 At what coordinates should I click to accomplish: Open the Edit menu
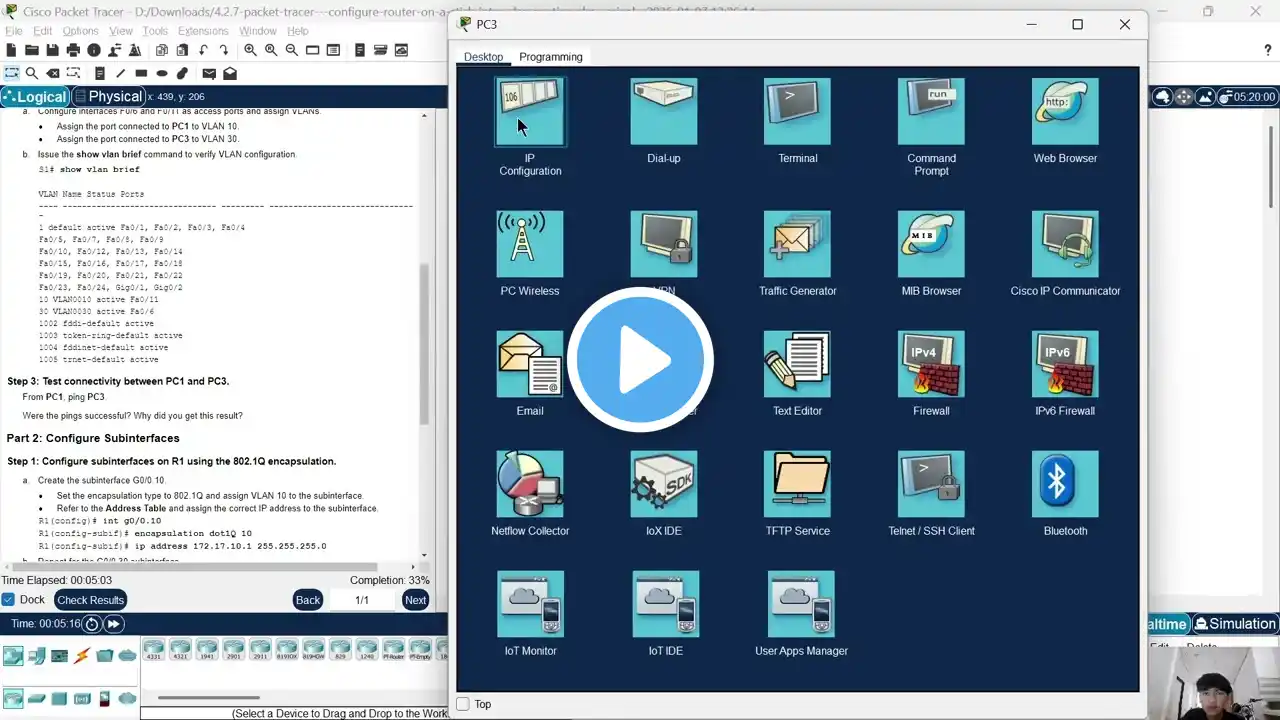coord(42,31)
